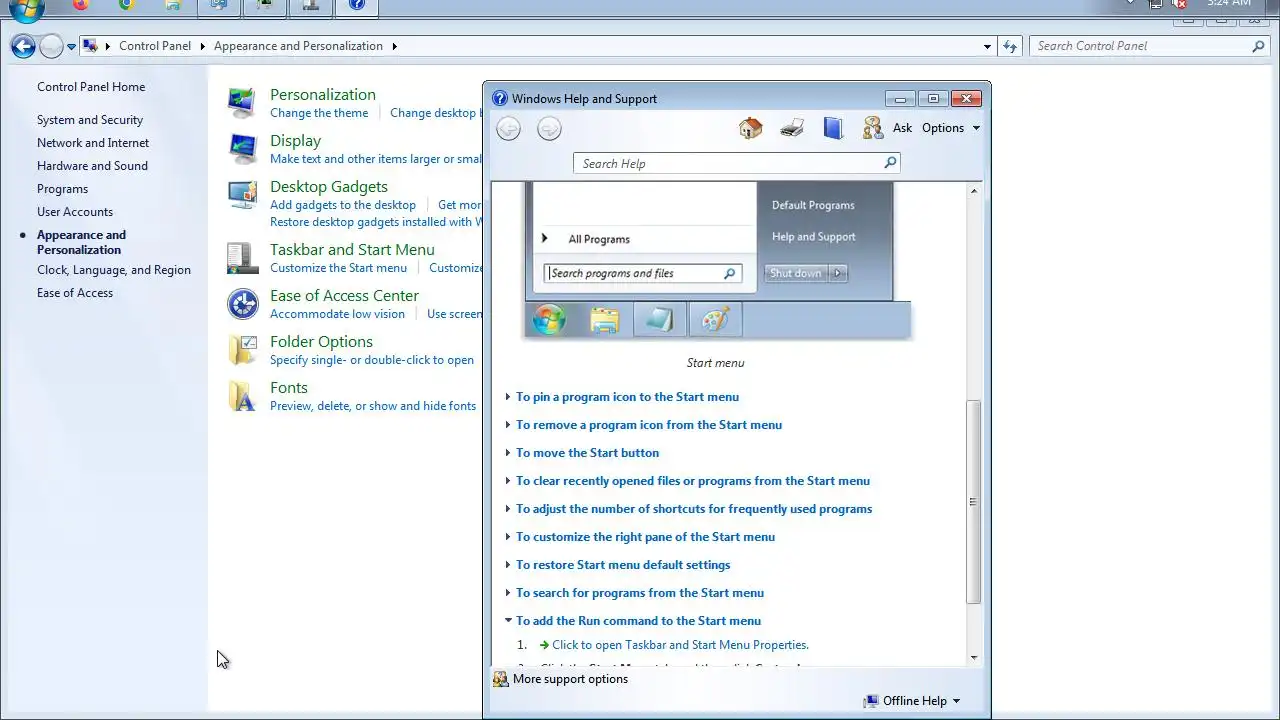Click 'Click to open Taskbar and Start Menu Properties'
This screenshot has width=1280, height=720.
[x=680, y=645]
